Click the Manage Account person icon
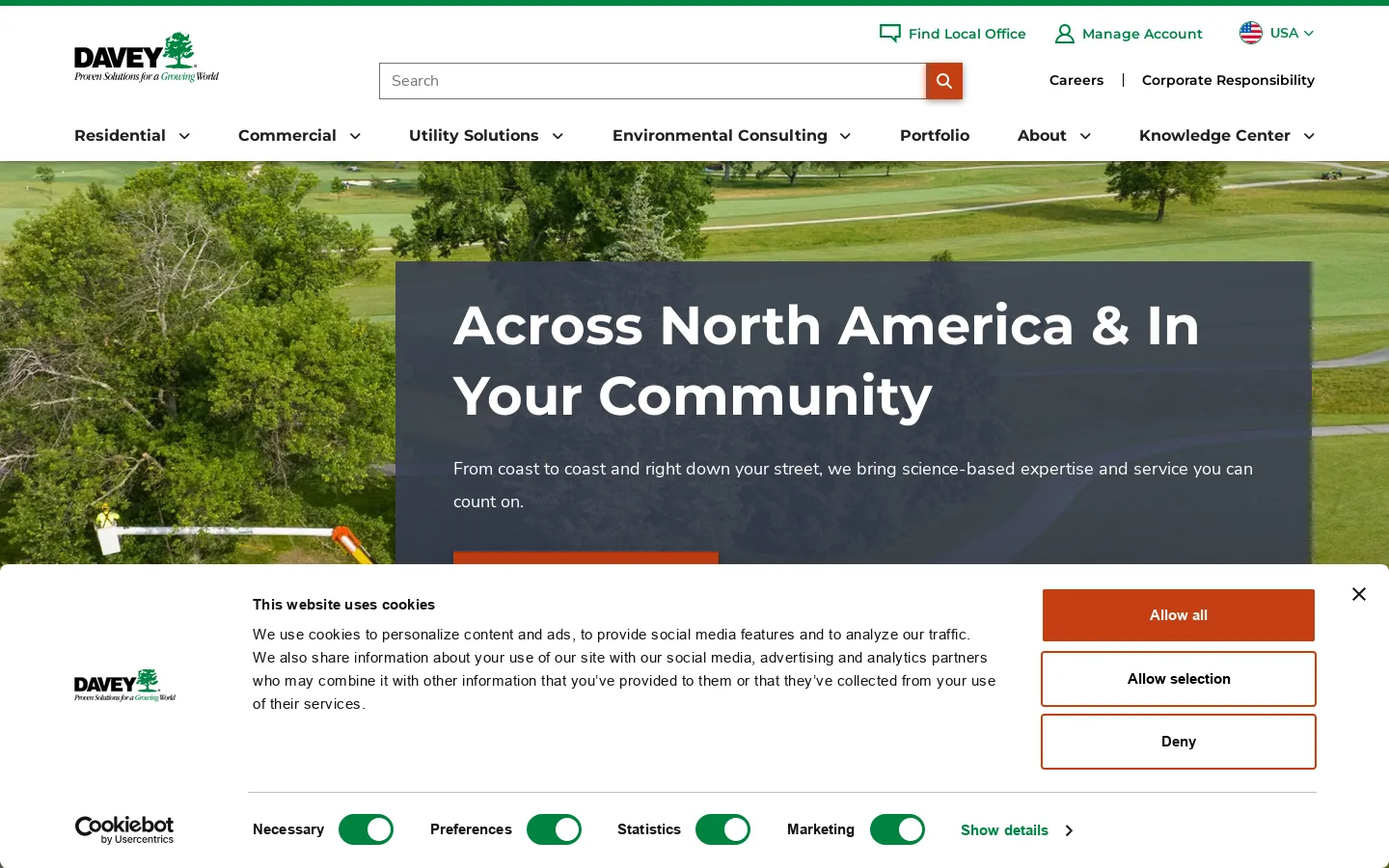This screenshot has height=868, width=1389. 1064,34
